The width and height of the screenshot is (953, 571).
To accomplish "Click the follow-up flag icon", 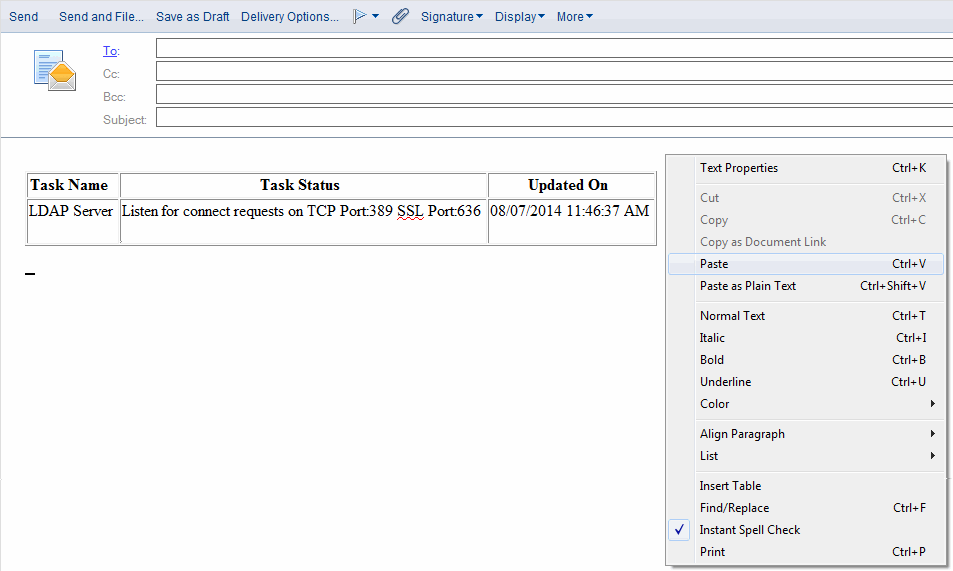I will point(360,17).
